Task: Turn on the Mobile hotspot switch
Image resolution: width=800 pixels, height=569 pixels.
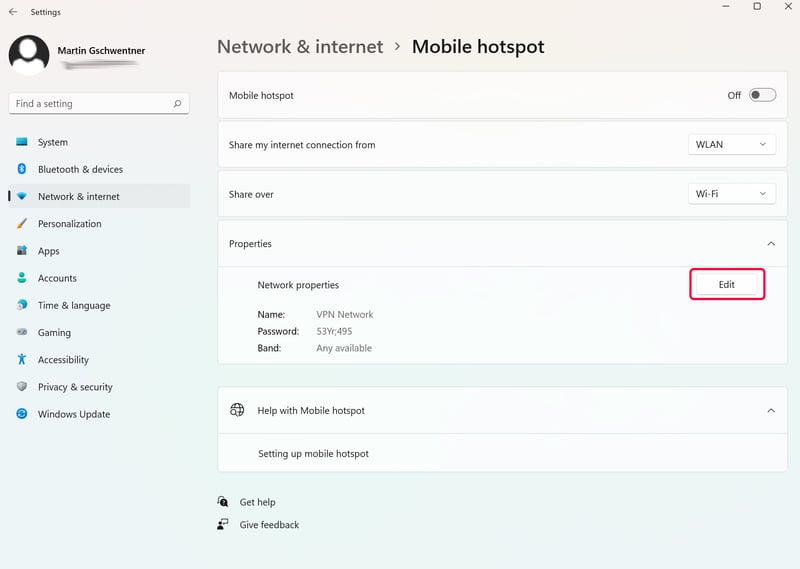Action: [x=762, y=95]
